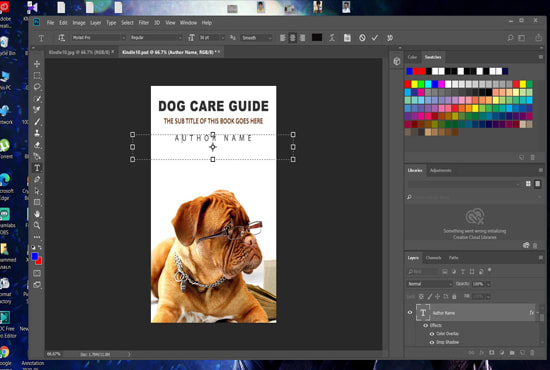Open the Fill slider dropdown arrow
The height and width of the screenshot is (370, 550).
point(488,297)
